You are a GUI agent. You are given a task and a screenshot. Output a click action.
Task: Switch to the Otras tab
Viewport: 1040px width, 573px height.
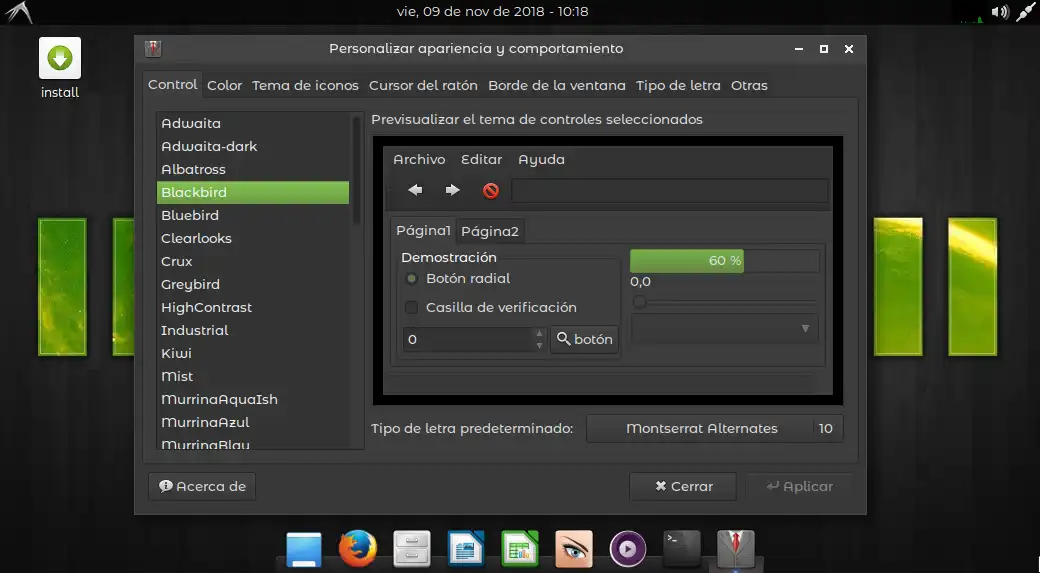pyautogui.click(x=749, y=86)
